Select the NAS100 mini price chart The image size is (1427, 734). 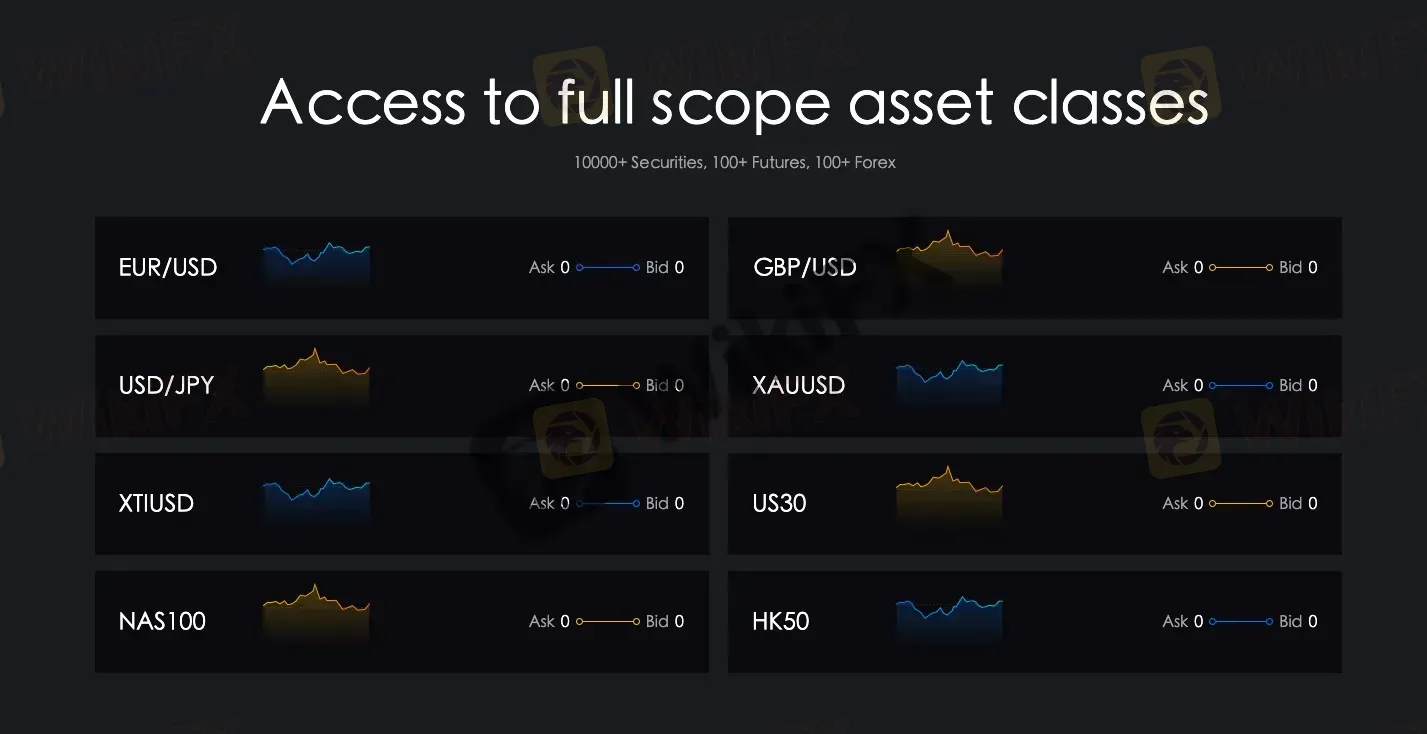point(316,616)
